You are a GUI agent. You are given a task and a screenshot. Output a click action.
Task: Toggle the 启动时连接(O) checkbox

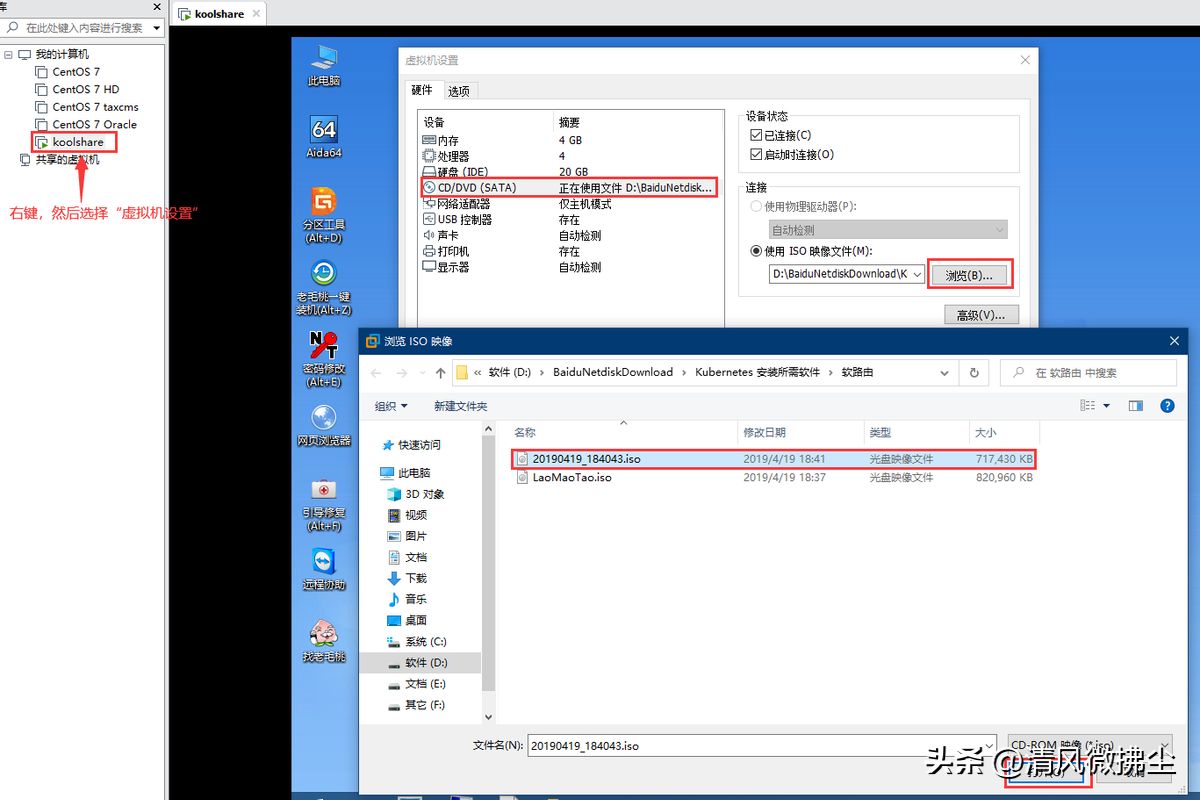[x=756, y=154]
